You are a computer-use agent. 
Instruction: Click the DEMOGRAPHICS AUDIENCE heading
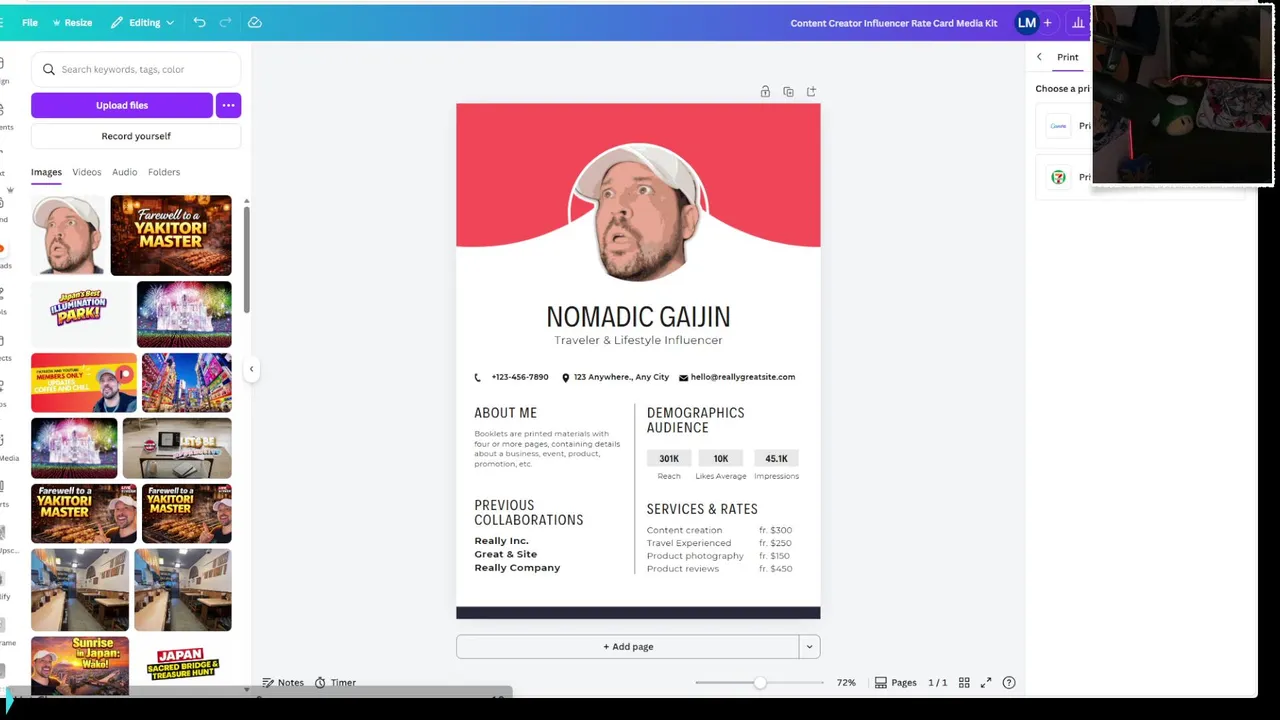(x=695, y=420)
